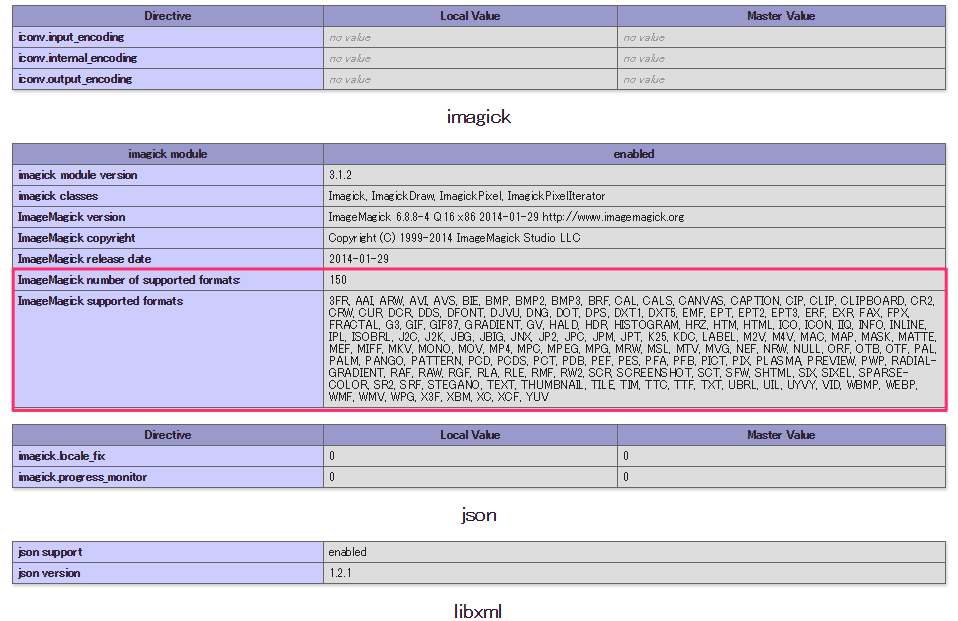
Task: Select the "enabled" value of json support
Action: [347, 552]
